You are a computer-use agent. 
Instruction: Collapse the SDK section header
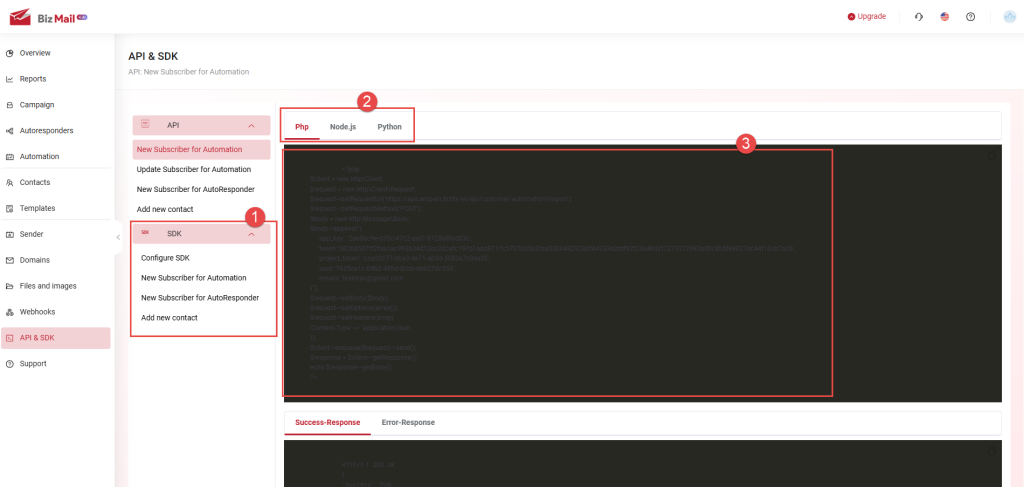(x=251, y=234)
